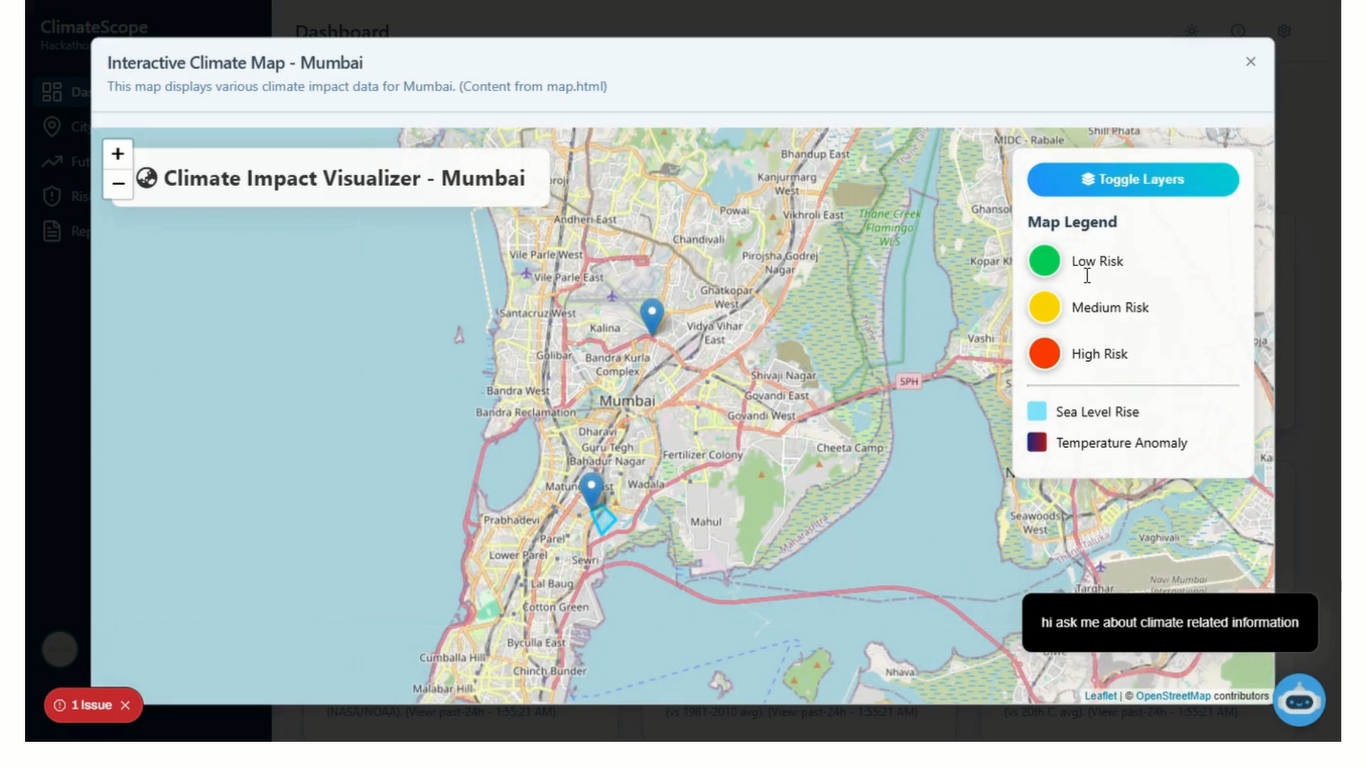Click the 'Interactive Climate Map - Mumbai' dialog title

tap(235, 63)
